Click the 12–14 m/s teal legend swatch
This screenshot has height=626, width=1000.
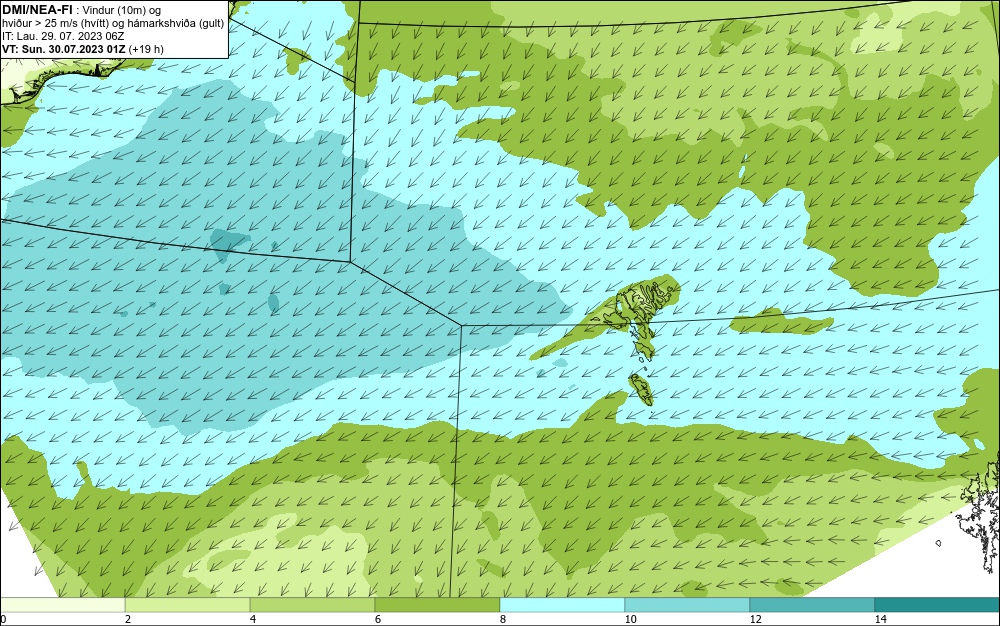coord(812,605)
